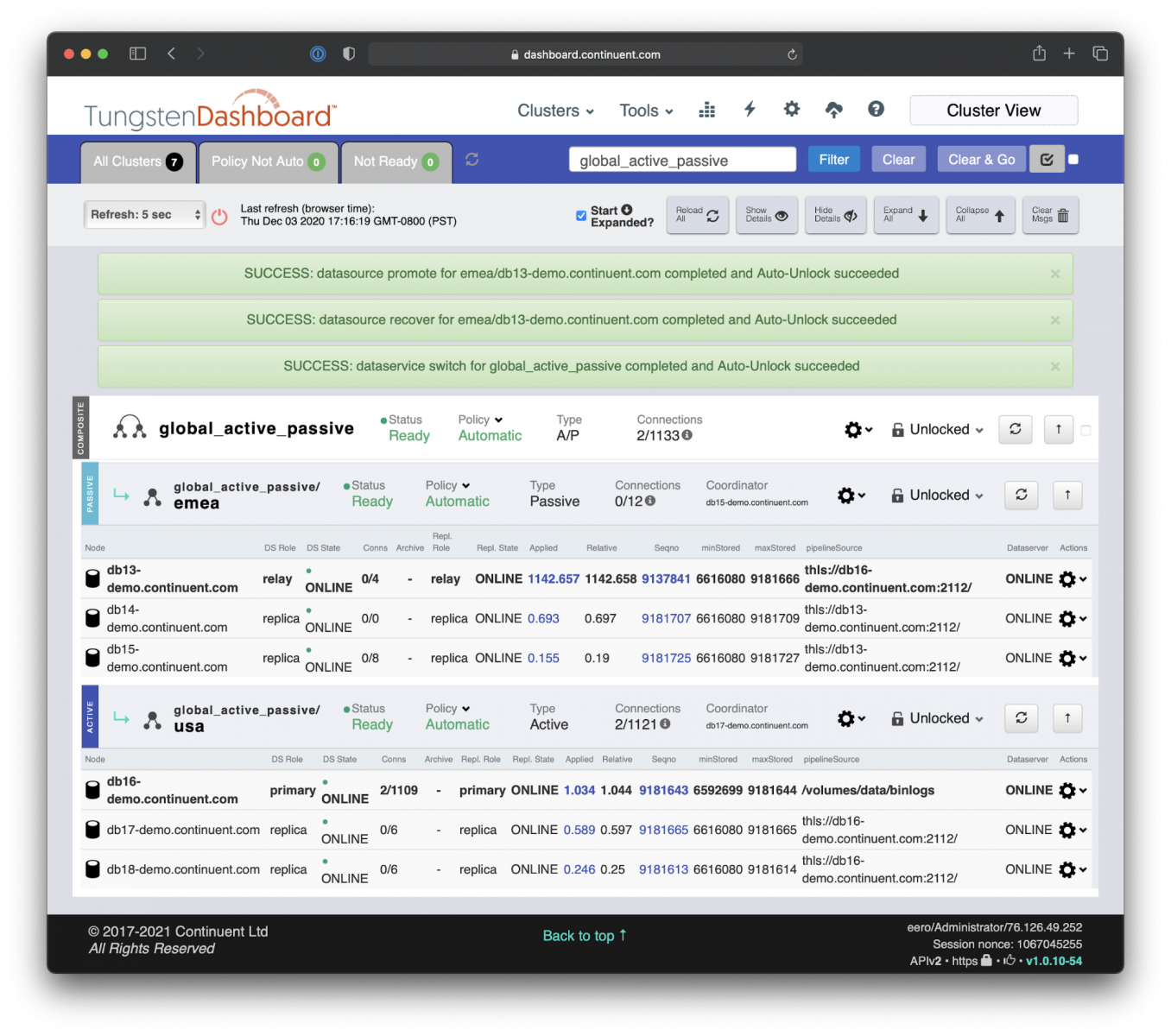Click connections info icon for usa

pos(665,723)
